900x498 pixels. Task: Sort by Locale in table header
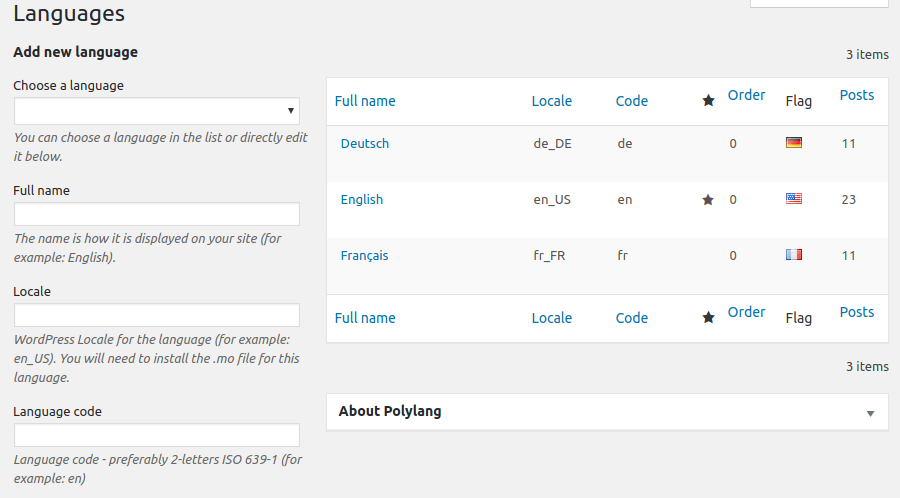[552, 101]
